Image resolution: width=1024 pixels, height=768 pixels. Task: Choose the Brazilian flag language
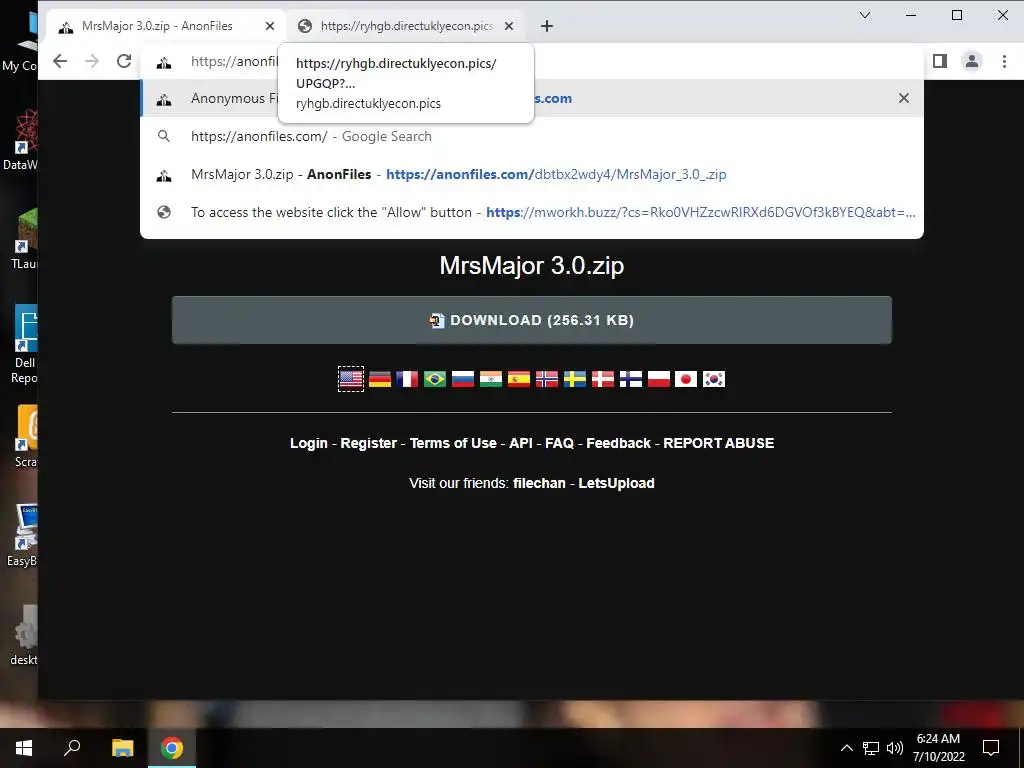tap(435, 379)
